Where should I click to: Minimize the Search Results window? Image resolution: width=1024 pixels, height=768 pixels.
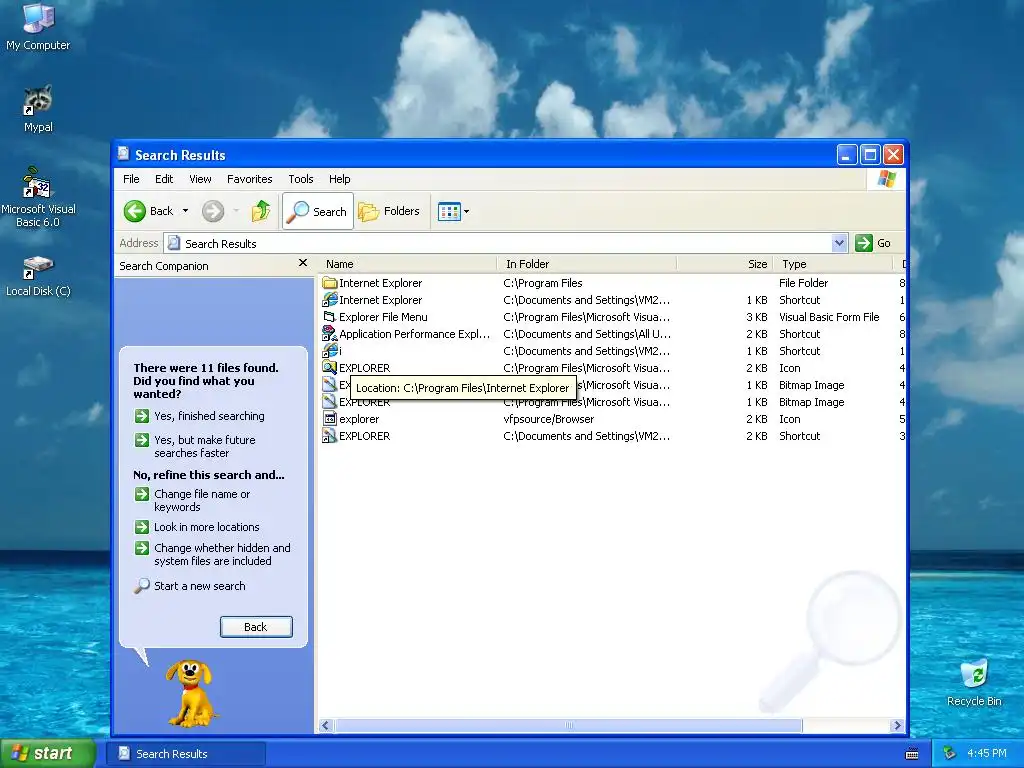click(846, 155)
